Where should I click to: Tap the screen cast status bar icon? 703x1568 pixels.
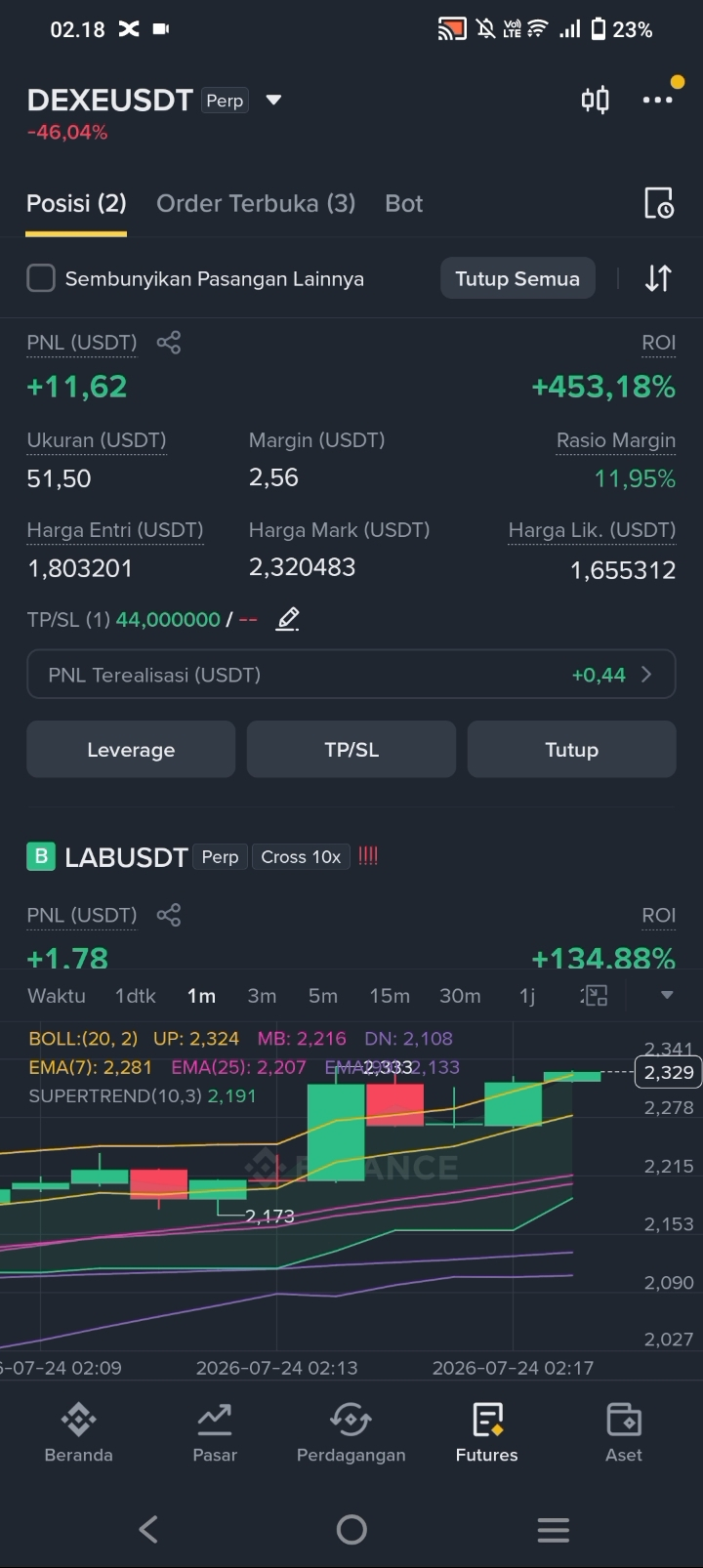[451, 29]
